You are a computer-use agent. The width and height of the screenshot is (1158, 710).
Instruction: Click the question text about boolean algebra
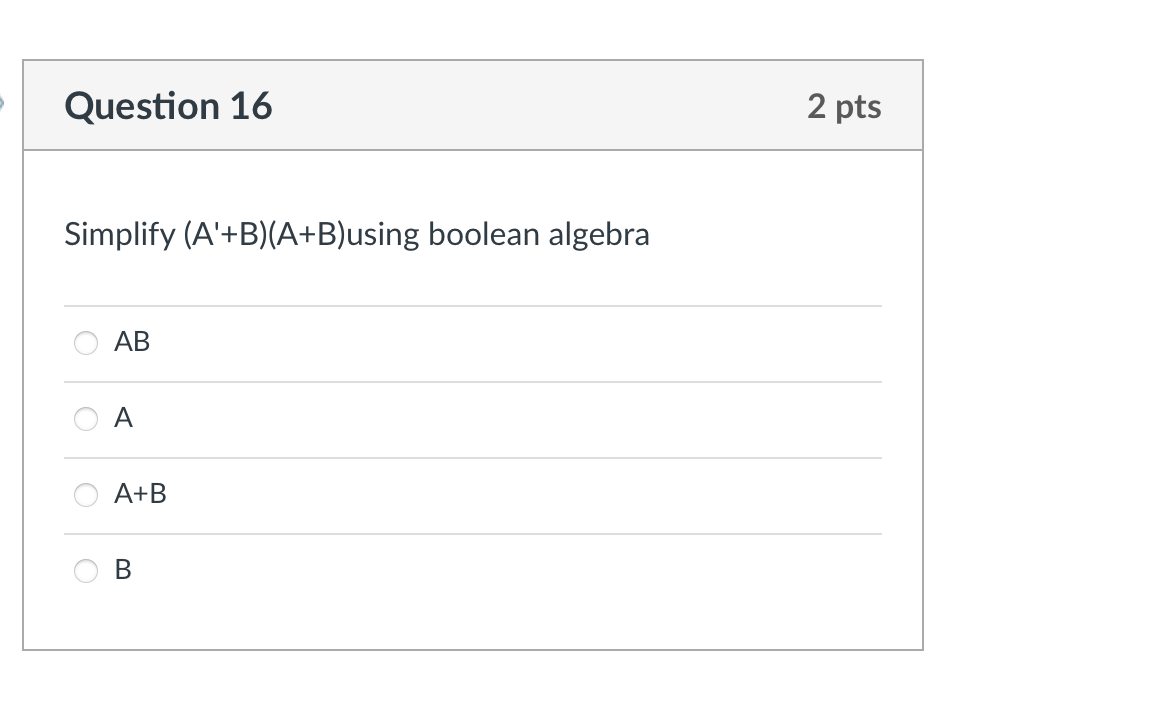pos(357,234)
